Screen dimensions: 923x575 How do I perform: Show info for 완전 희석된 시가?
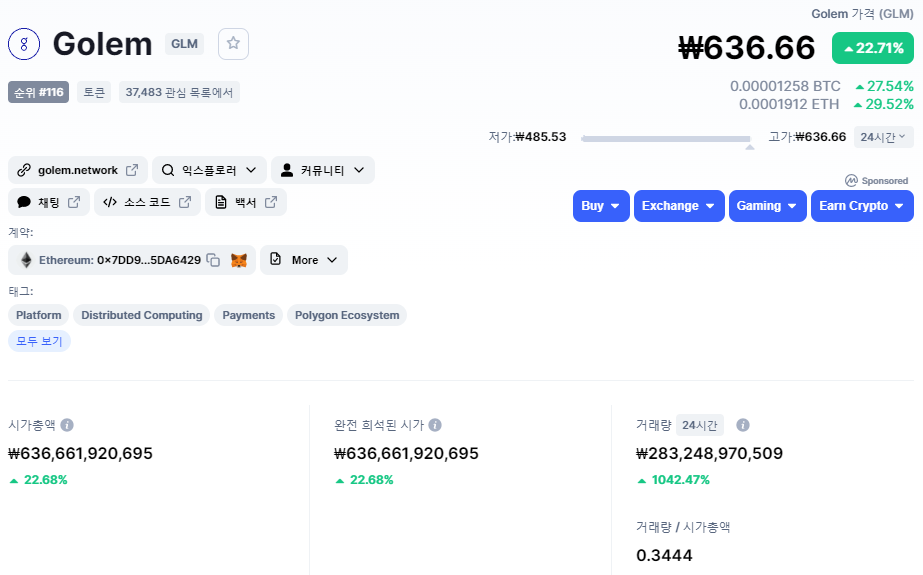(x=435, y=425)
